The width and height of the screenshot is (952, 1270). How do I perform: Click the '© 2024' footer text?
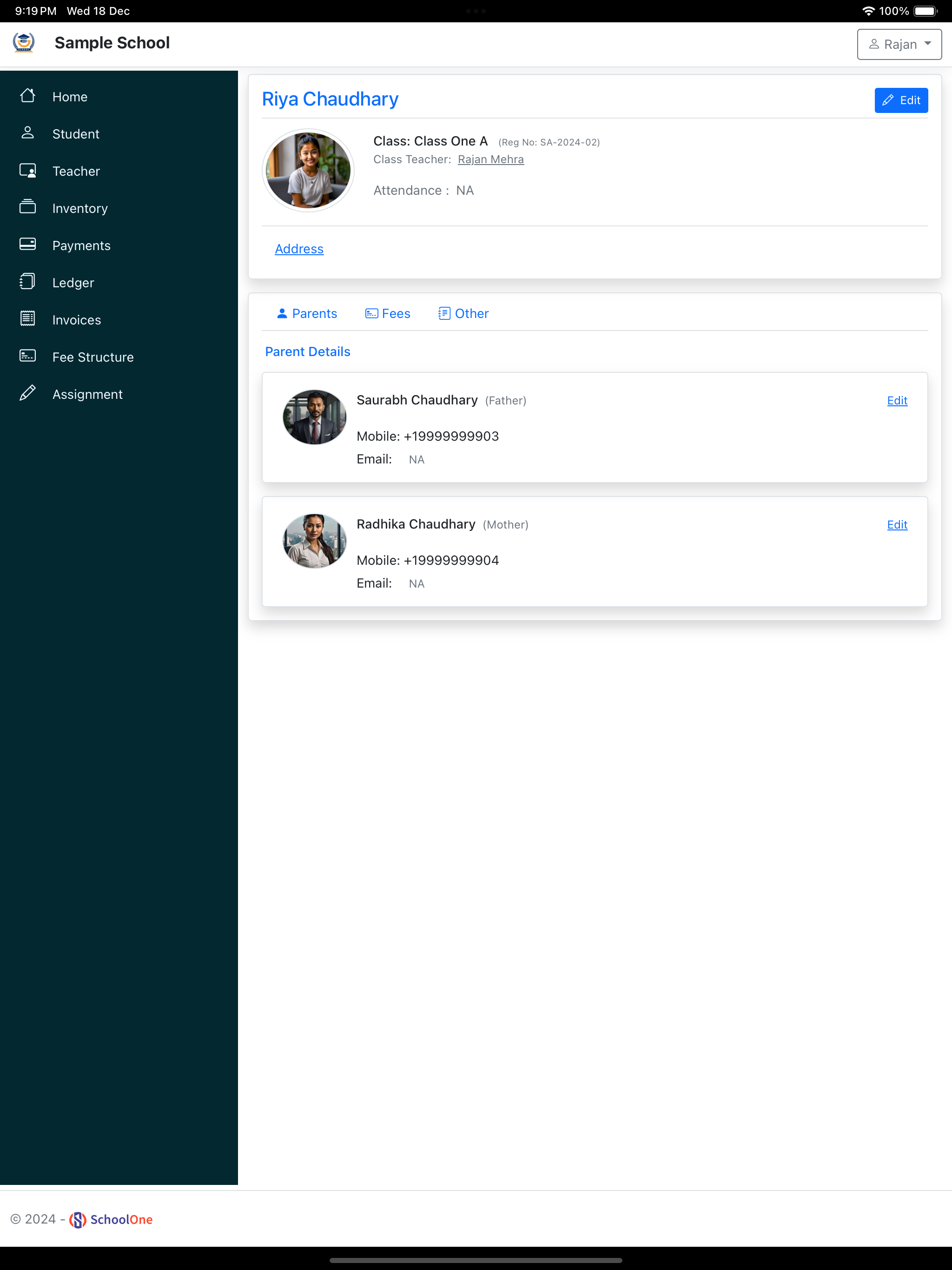pyautogui.click(x=33, y=1219)
